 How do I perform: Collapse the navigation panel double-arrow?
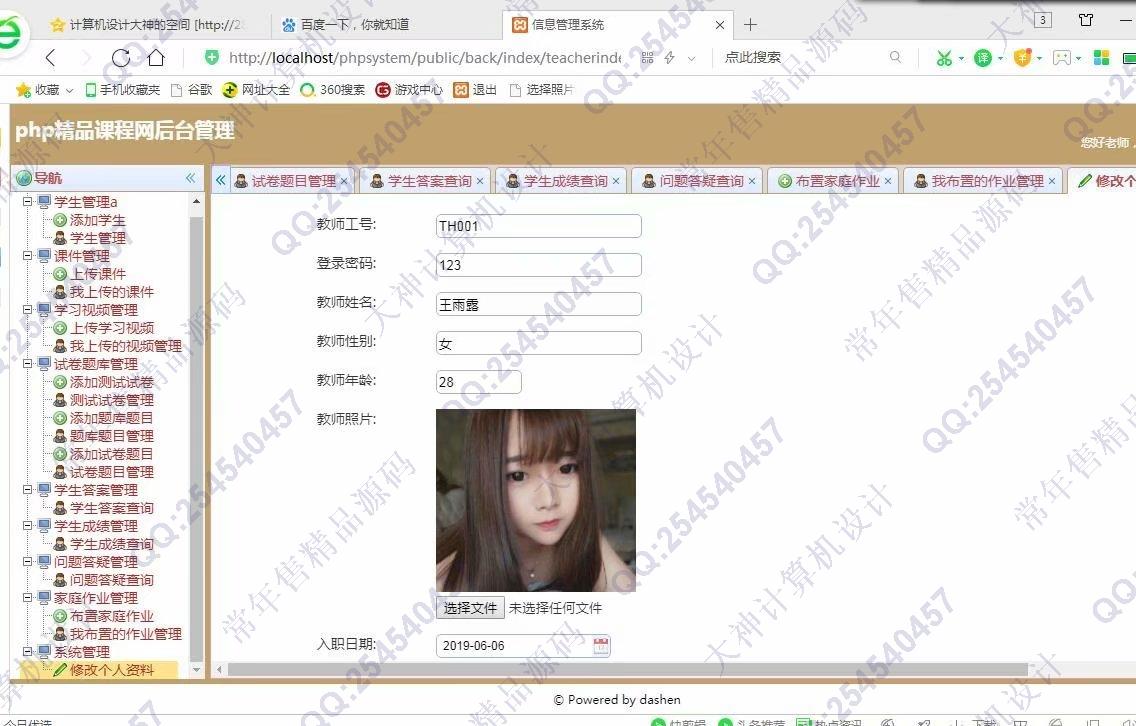point(190,178)
